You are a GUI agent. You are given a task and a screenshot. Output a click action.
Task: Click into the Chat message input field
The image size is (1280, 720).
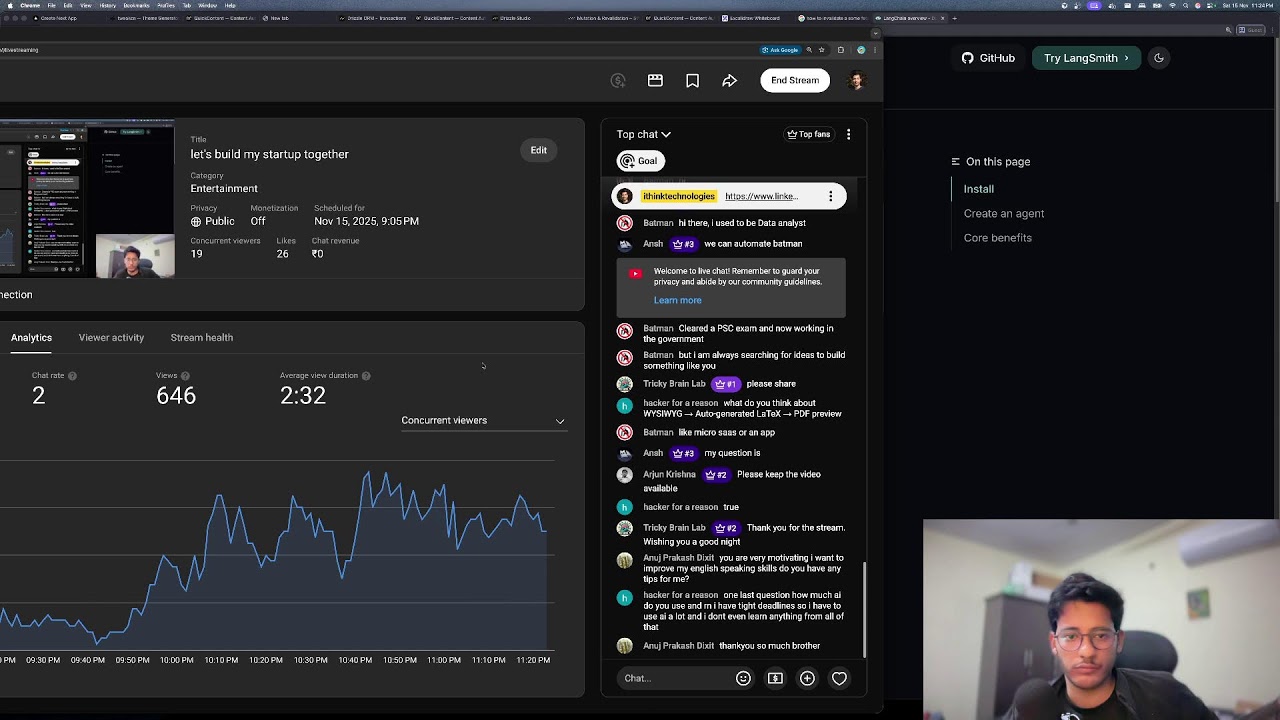coord(675,678)
